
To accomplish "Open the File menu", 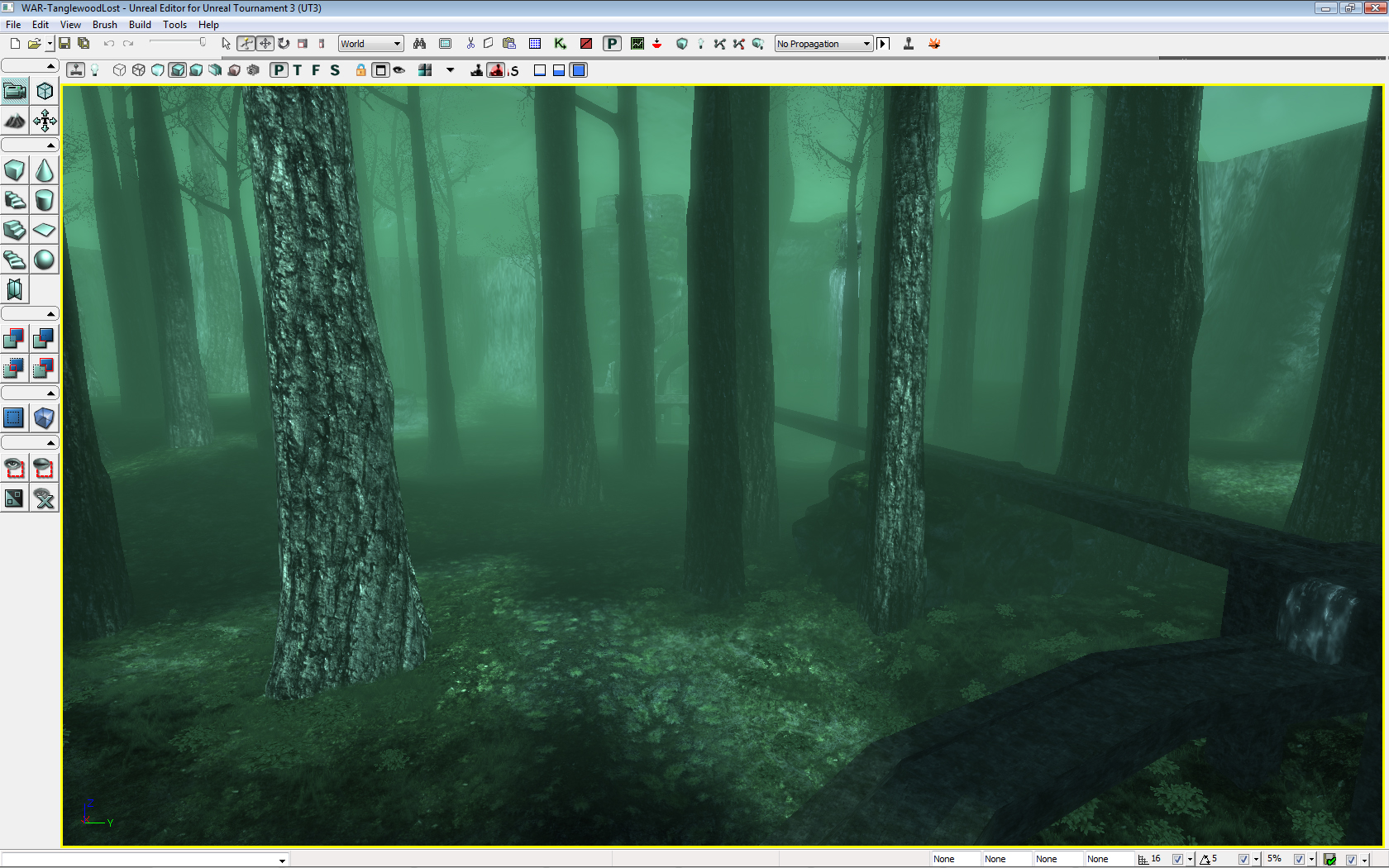I will [13, 25].
